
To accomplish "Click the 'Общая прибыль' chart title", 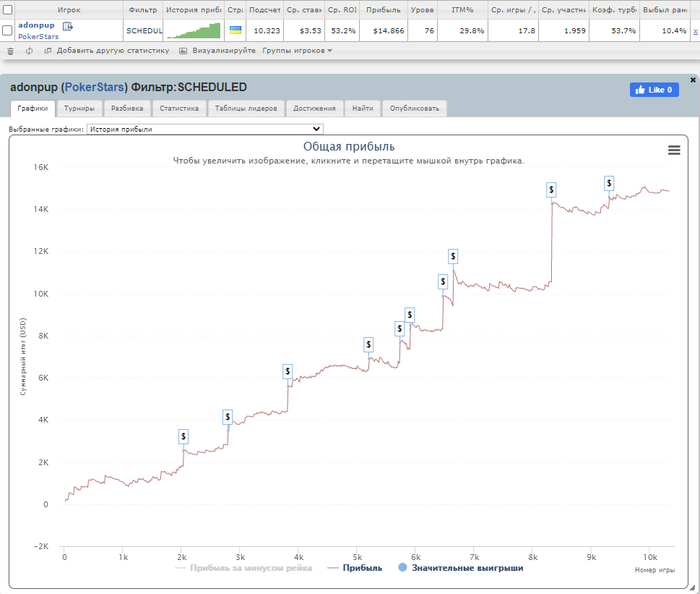I will tap(349, 146).
